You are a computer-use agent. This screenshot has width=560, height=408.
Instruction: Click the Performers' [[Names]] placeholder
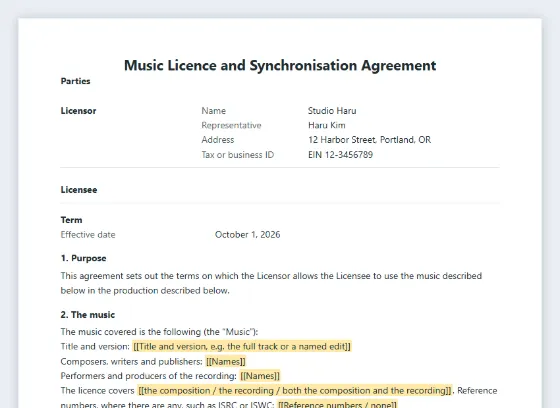[x=260, y=376]
